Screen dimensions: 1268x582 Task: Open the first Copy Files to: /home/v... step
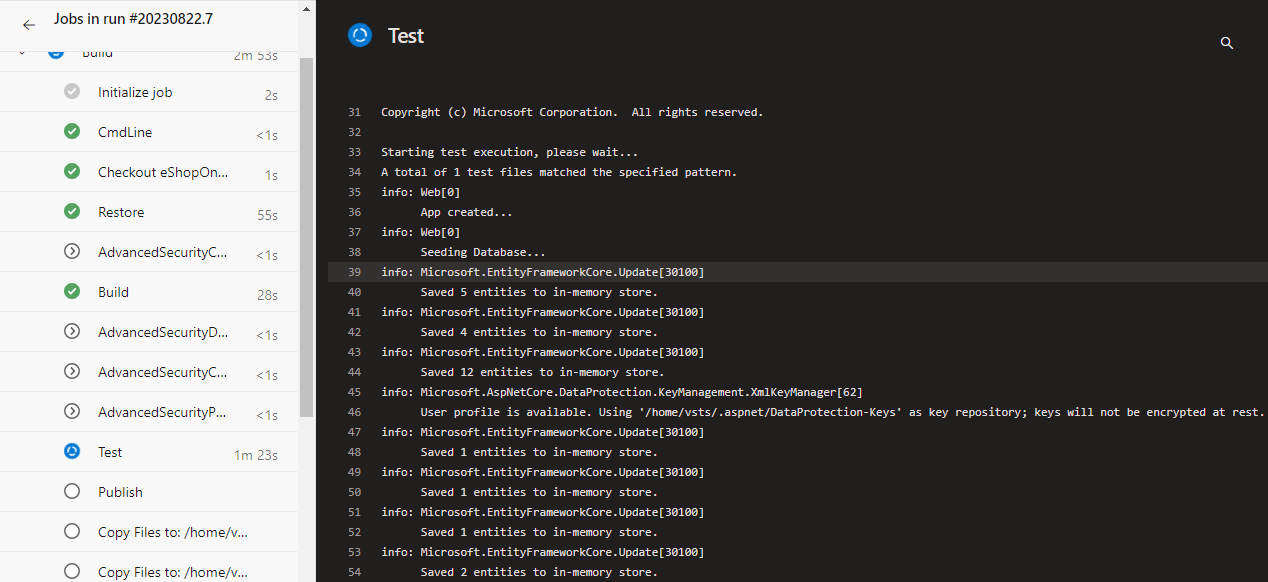tap(149, 532)
